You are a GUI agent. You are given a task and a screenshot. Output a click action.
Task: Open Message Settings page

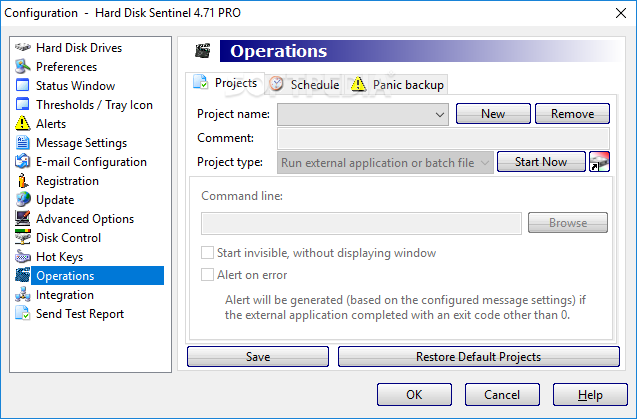[x=81, y=143]
